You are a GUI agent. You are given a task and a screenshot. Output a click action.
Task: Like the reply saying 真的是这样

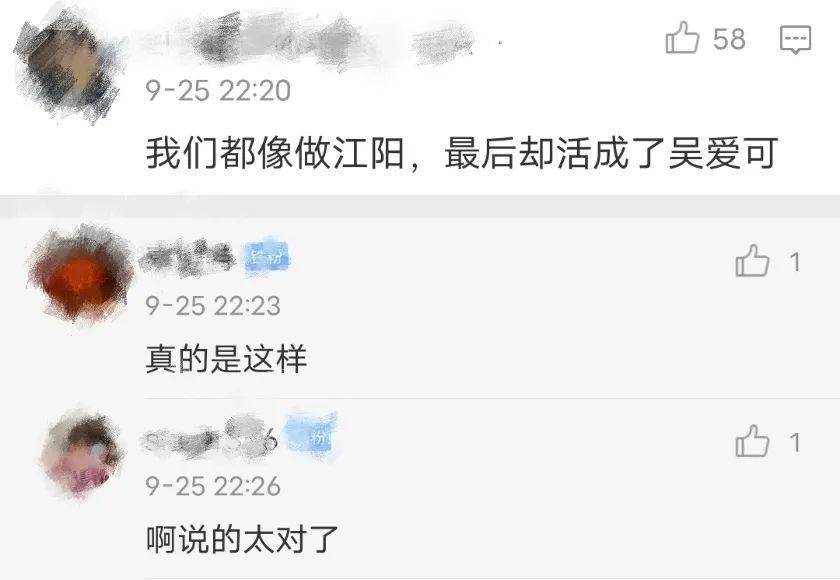[x=752, y=261]
